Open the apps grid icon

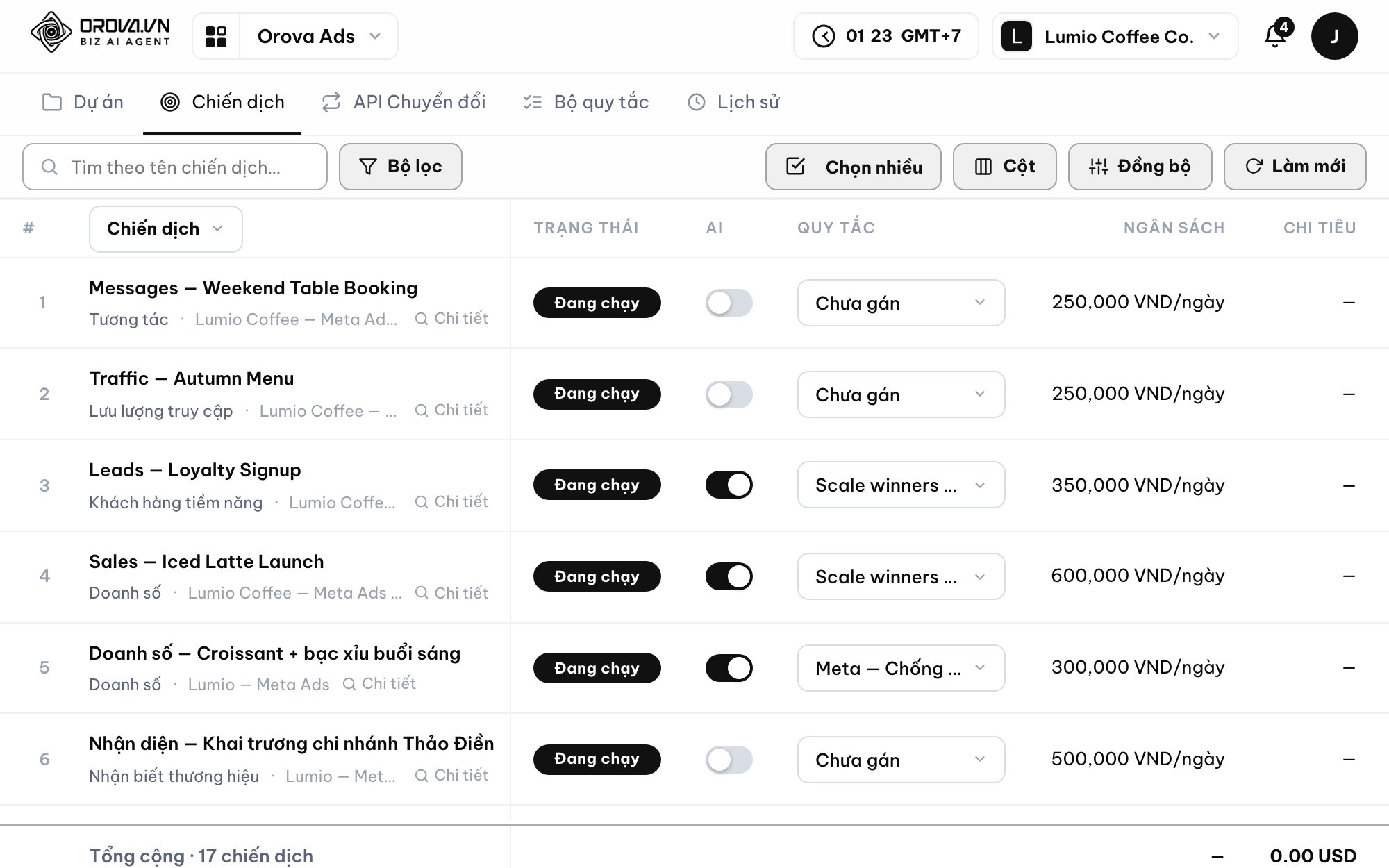pos(216,36)
